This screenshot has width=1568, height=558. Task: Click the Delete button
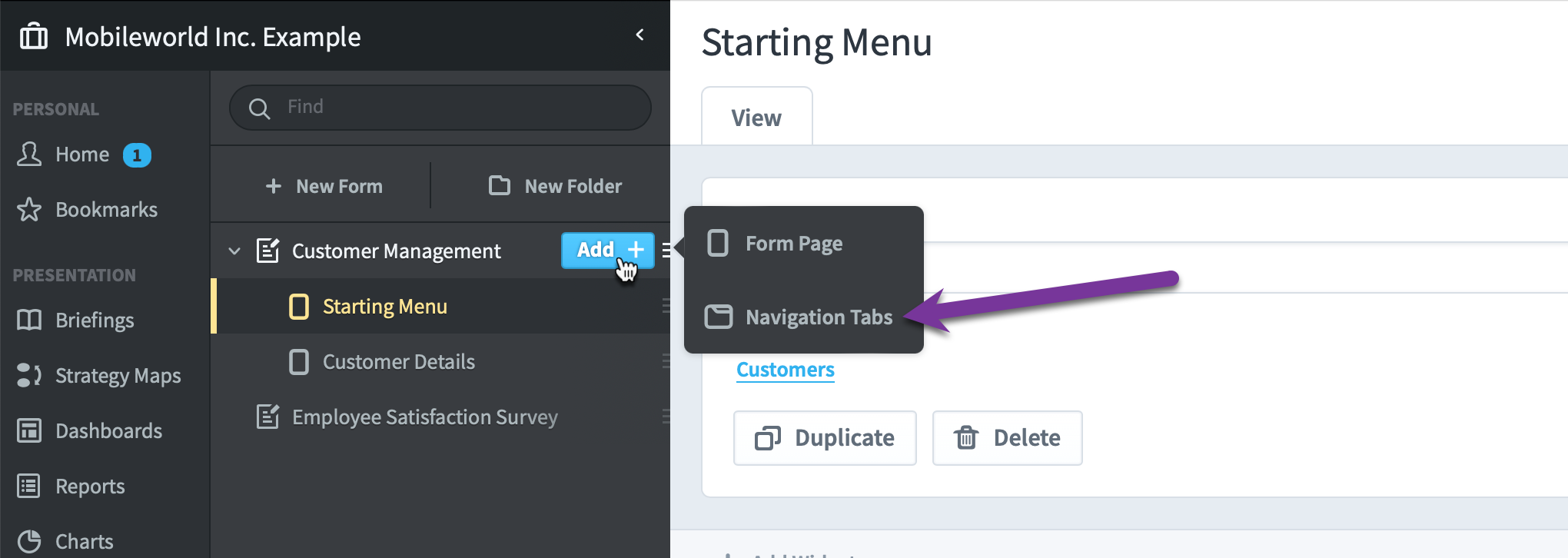point(1007,437)
